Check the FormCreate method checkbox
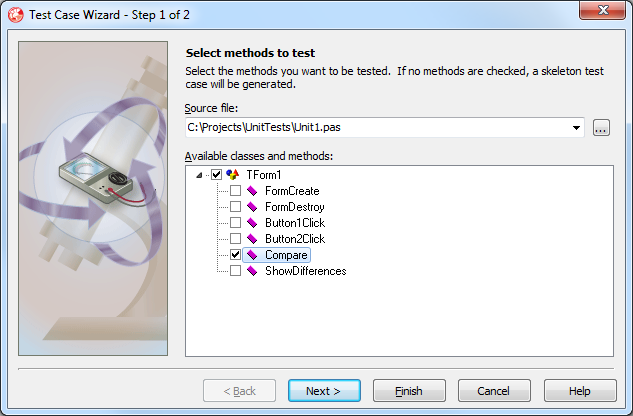 [235, 191]
